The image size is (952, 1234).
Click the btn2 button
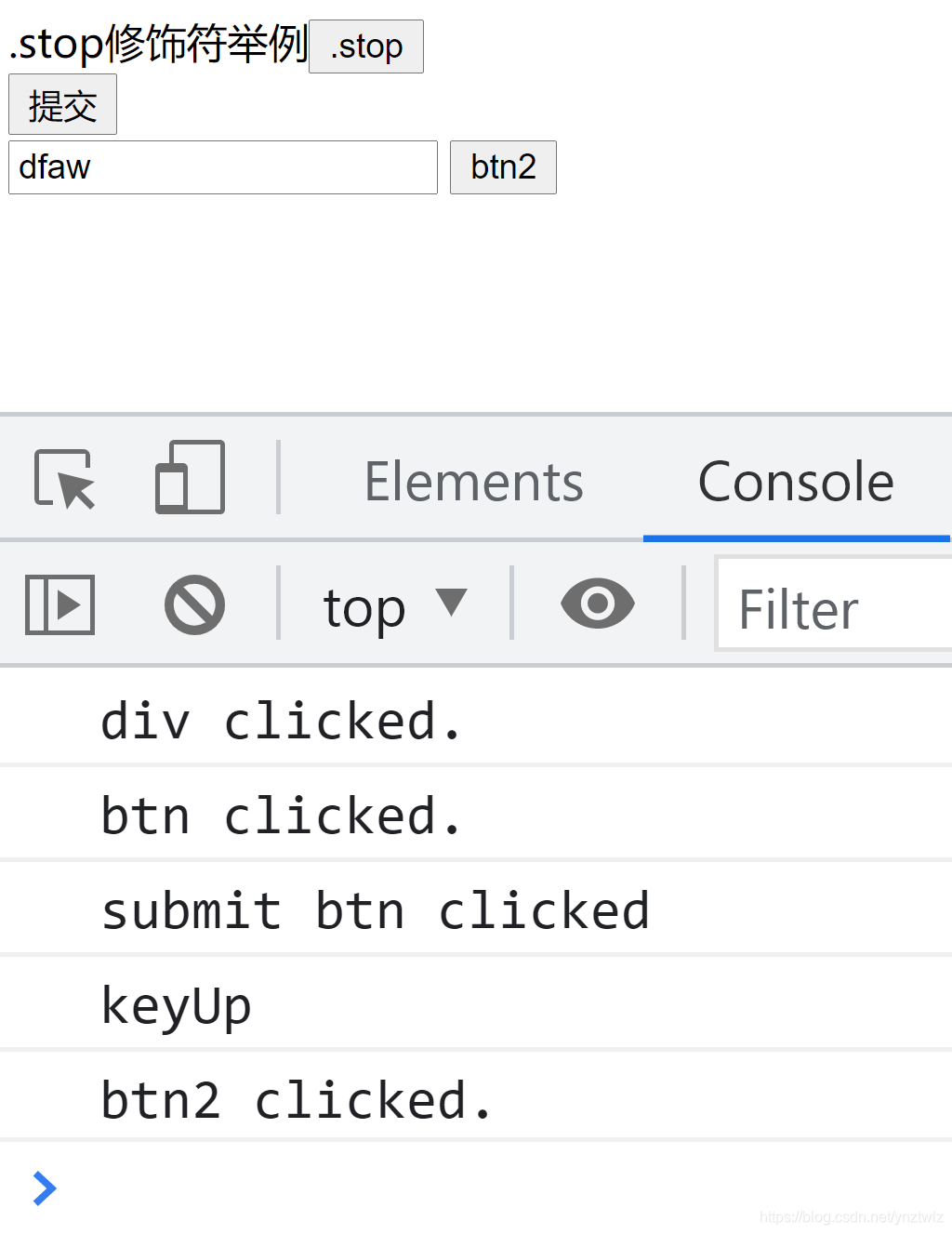click(503, 167)
